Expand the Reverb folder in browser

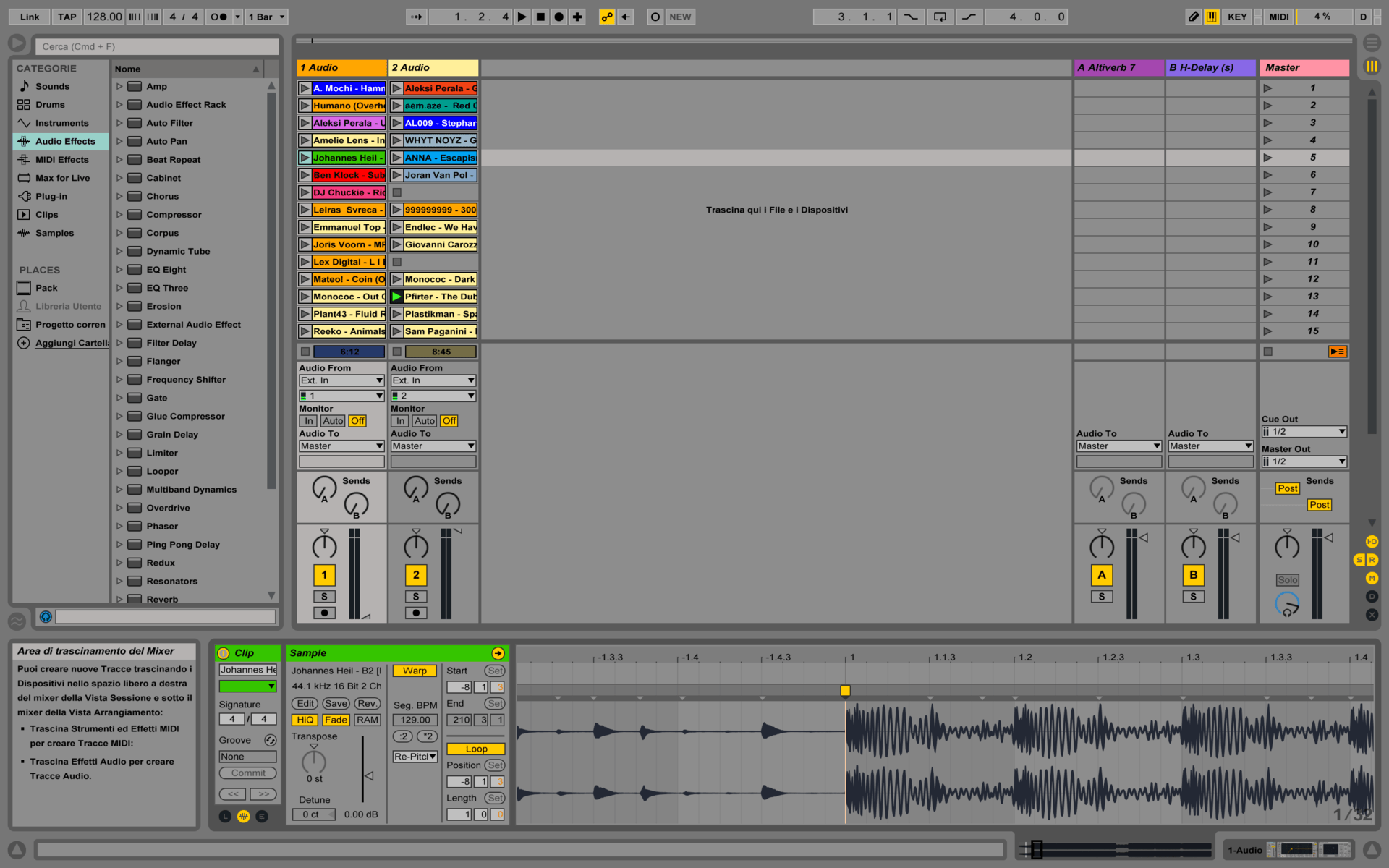pos(119,599)
